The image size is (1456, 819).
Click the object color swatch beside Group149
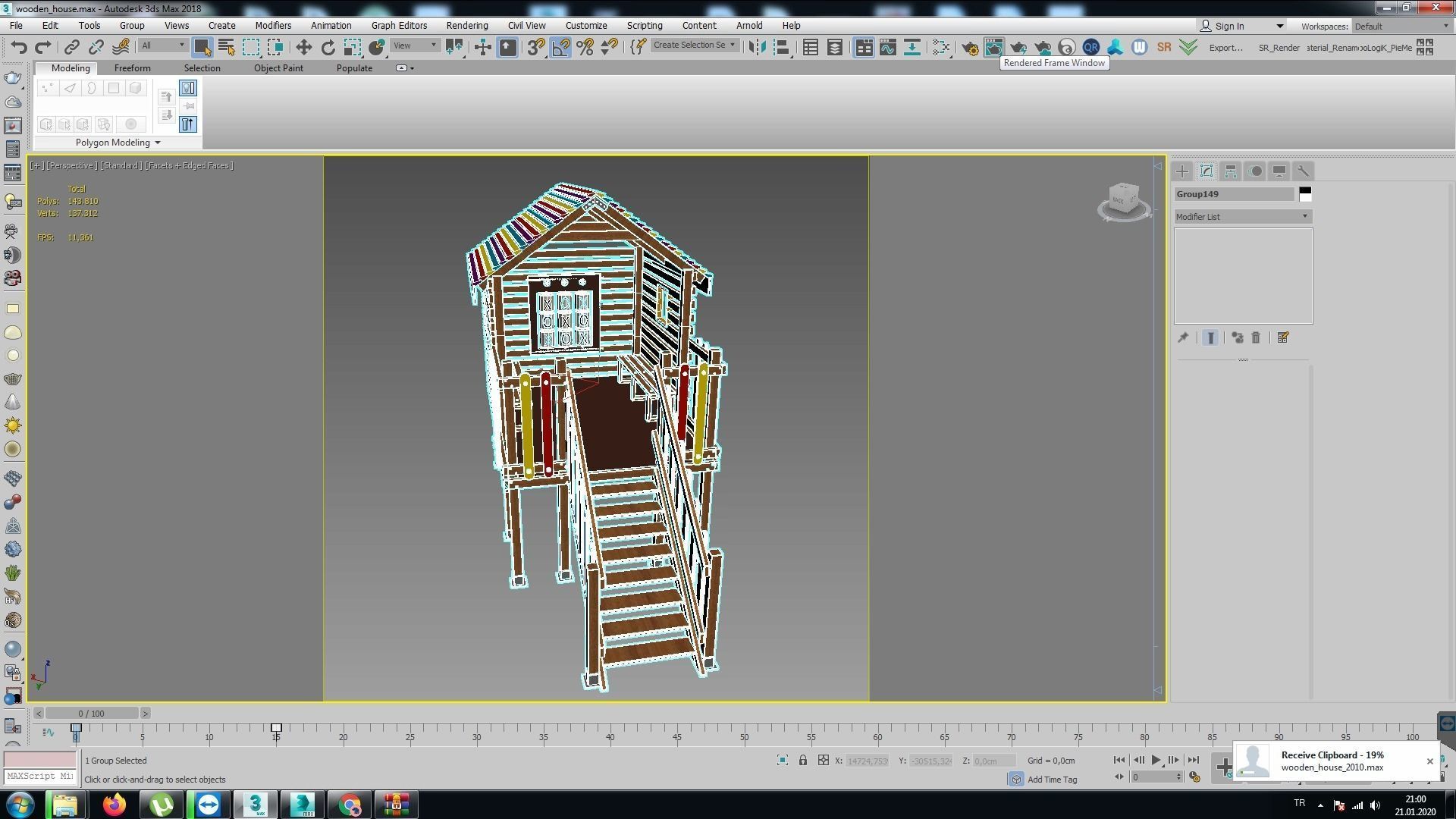click(1304, 194)
